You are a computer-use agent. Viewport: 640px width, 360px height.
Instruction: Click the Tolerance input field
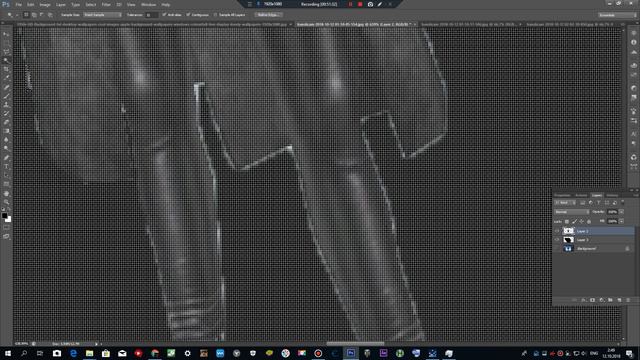click(x=151, y=15)
